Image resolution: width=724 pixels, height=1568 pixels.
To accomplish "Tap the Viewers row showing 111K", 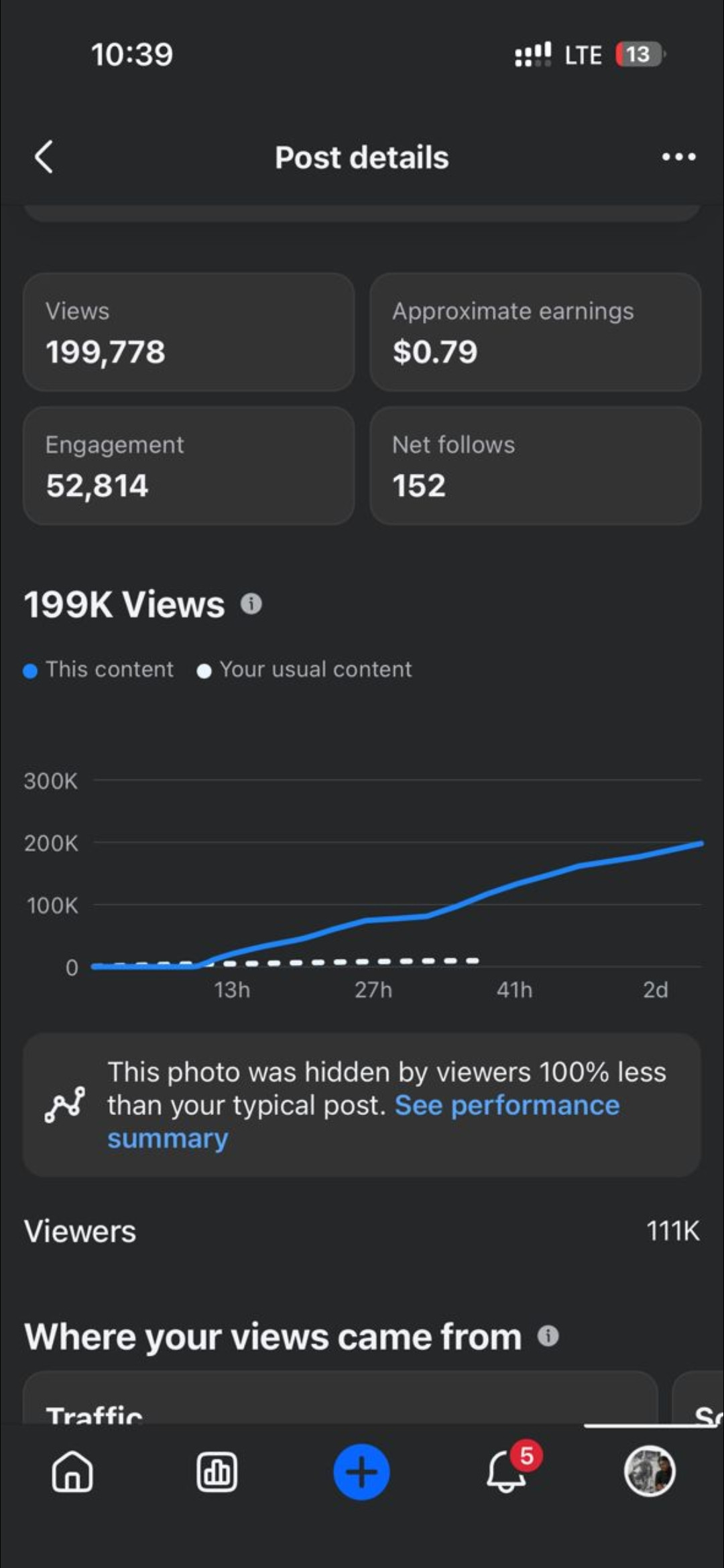I will (x=362, y=1231).
